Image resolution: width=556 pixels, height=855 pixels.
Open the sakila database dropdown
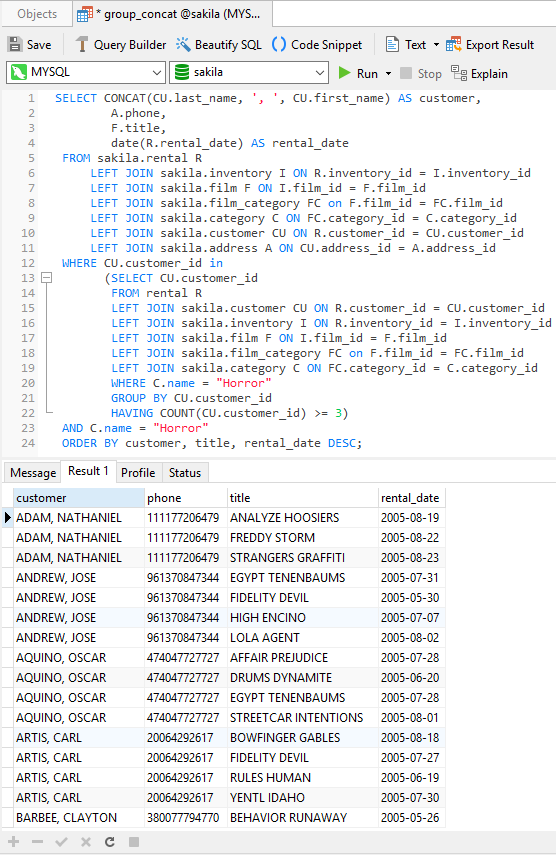coord(249,72)
